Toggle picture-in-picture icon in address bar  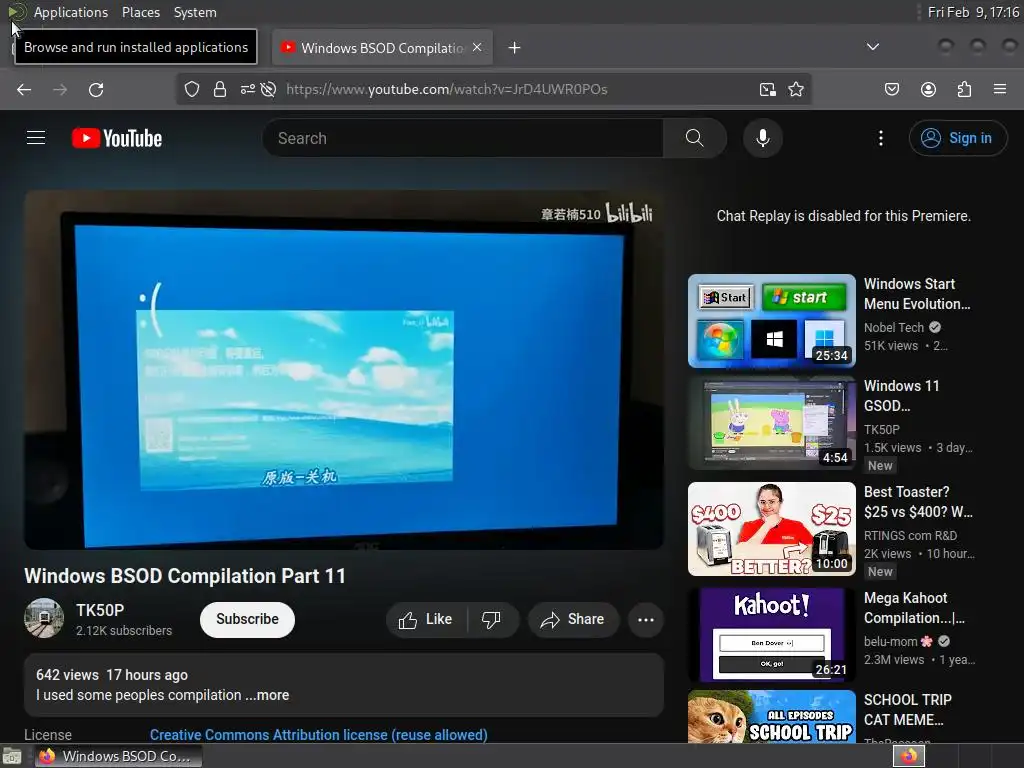coord(768,89)
